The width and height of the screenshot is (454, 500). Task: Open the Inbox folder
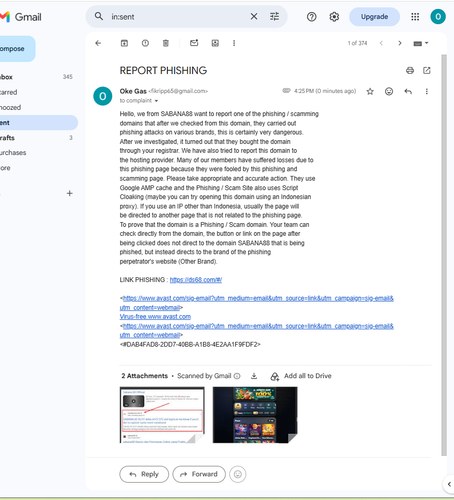click(x=38, y=77)
